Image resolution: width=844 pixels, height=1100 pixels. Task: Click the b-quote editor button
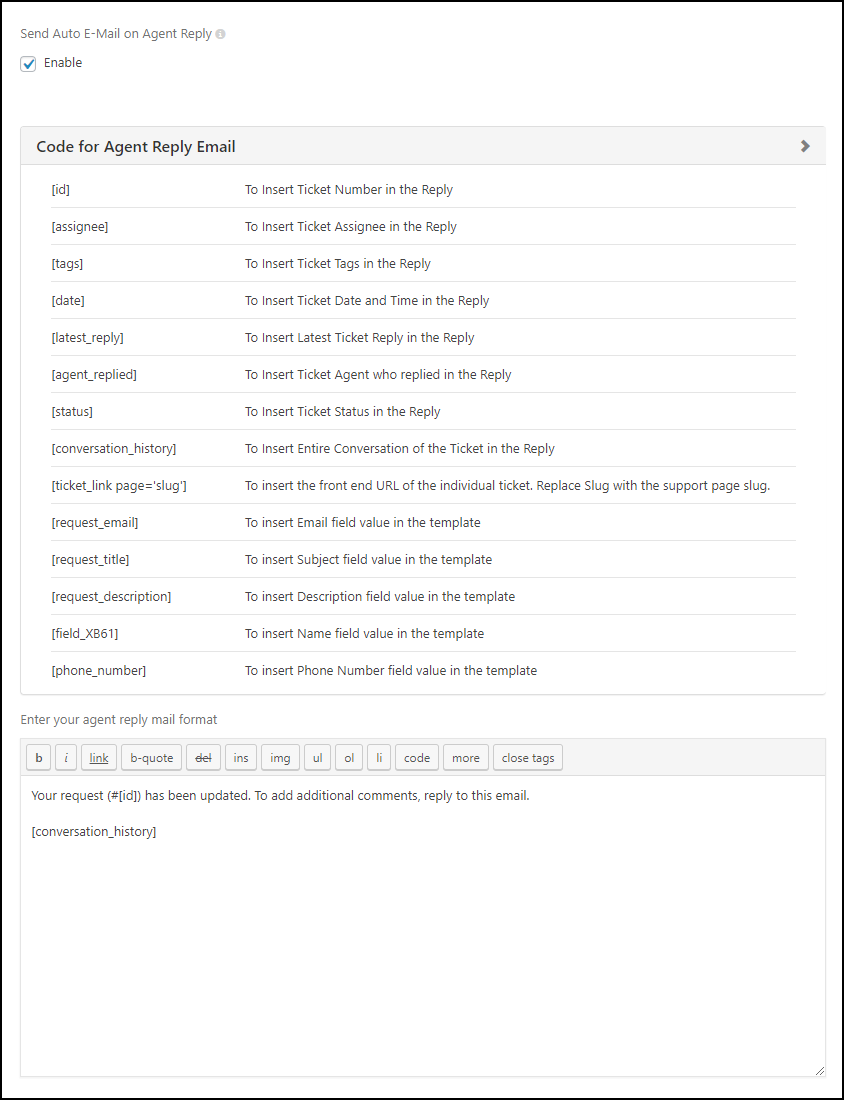152,758
